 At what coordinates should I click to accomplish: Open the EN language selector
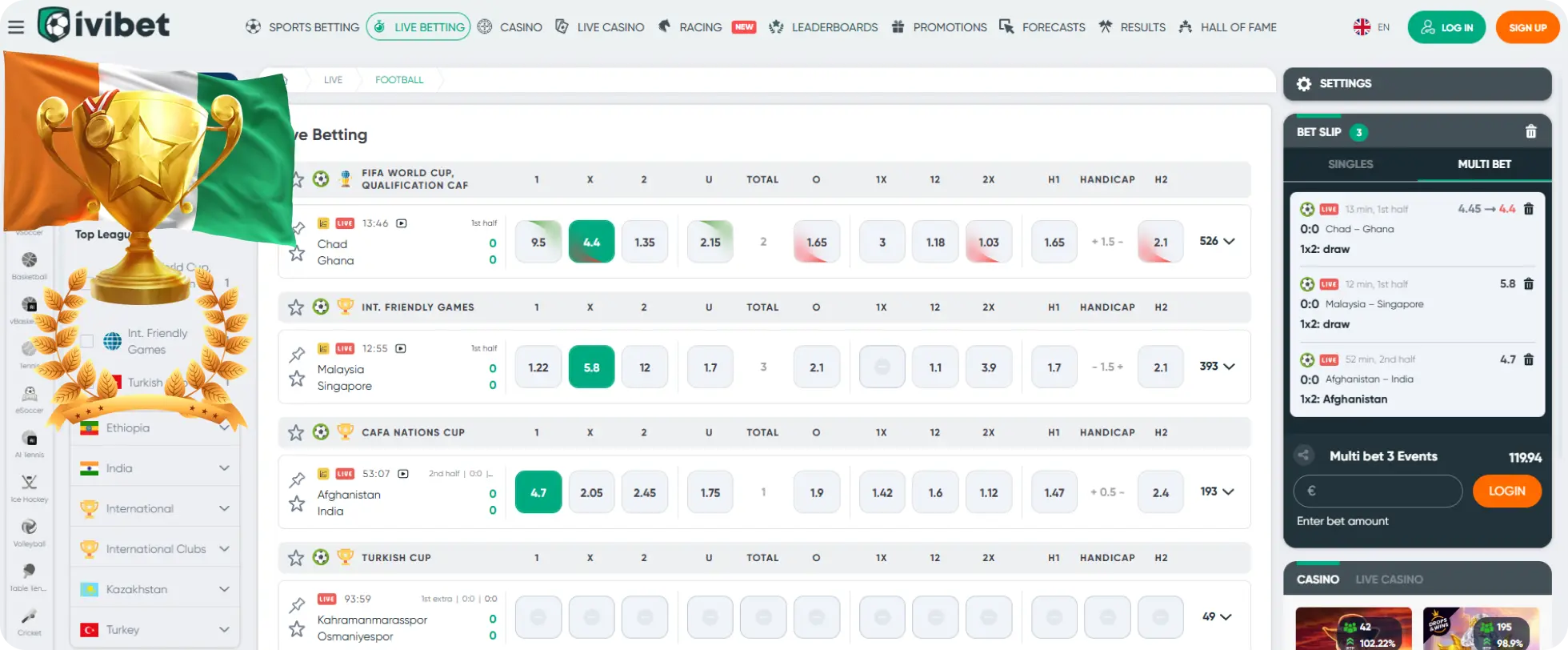[1371, 27]
